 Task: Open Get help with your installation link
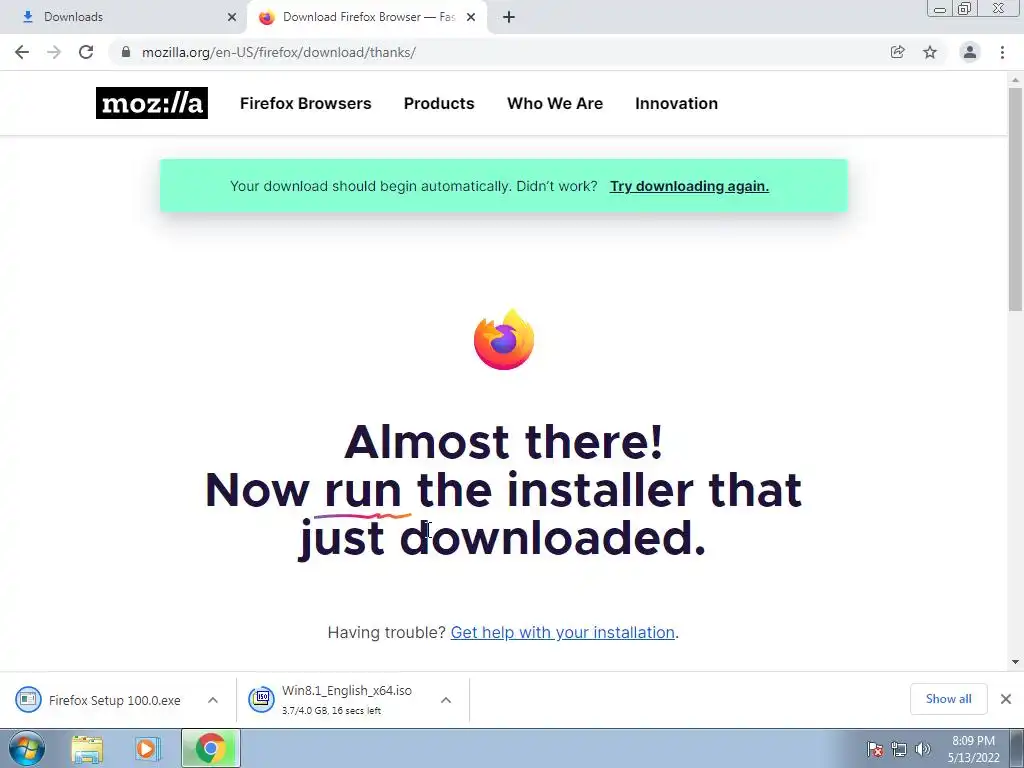[562, 632]
